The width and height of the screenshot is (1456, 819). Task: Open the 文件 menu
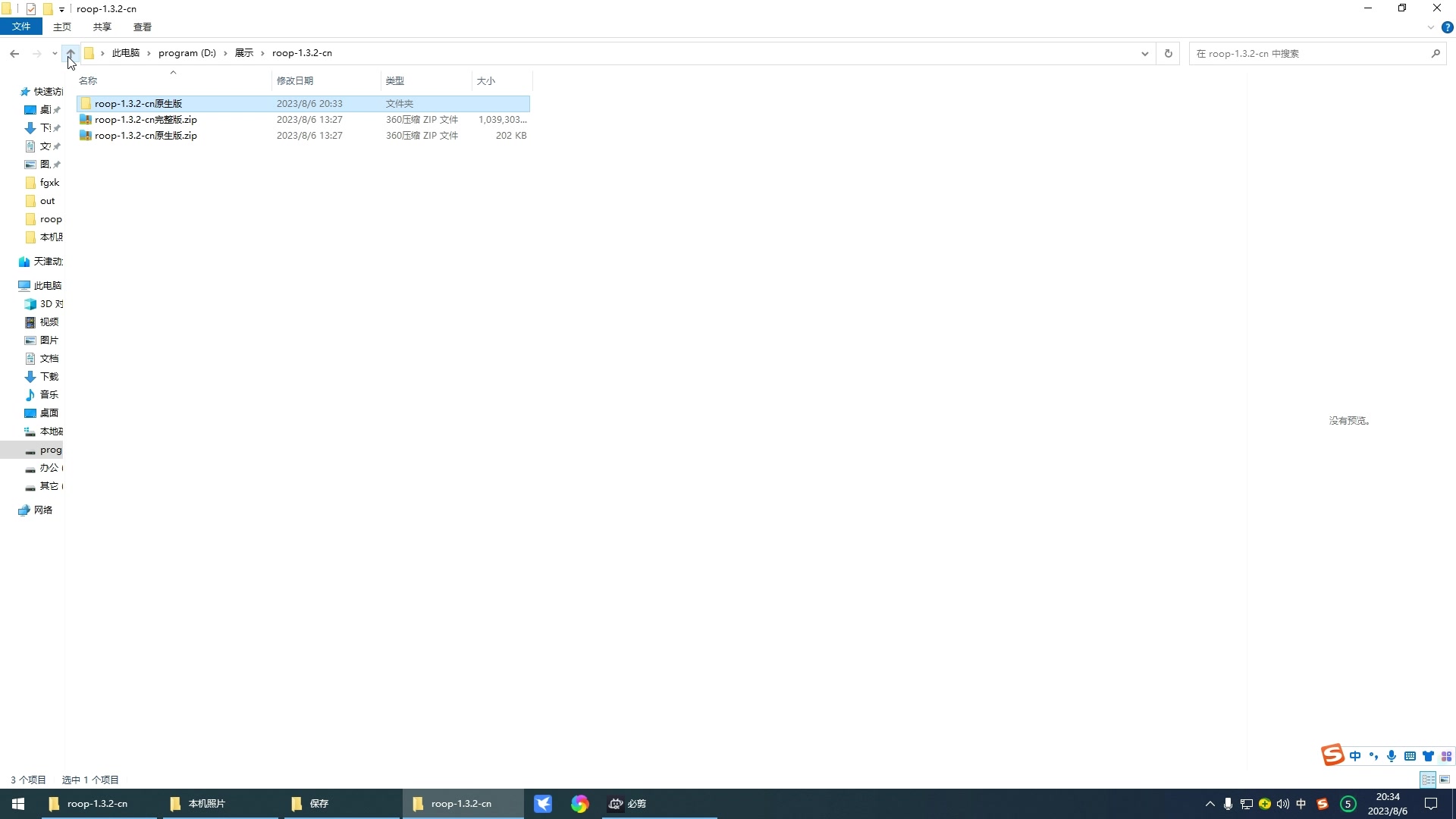click(x=21, y=27)
